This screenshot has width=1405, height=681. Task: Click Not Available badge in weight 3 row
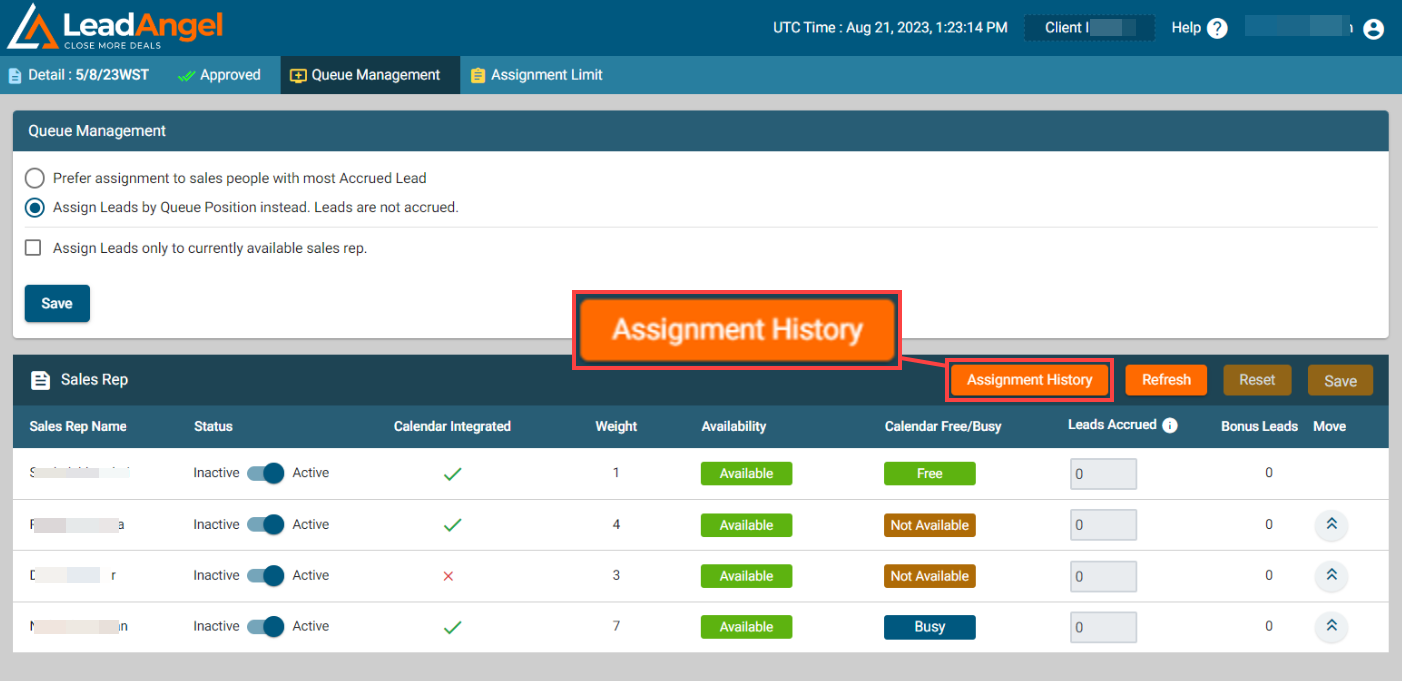coord(929,576)
